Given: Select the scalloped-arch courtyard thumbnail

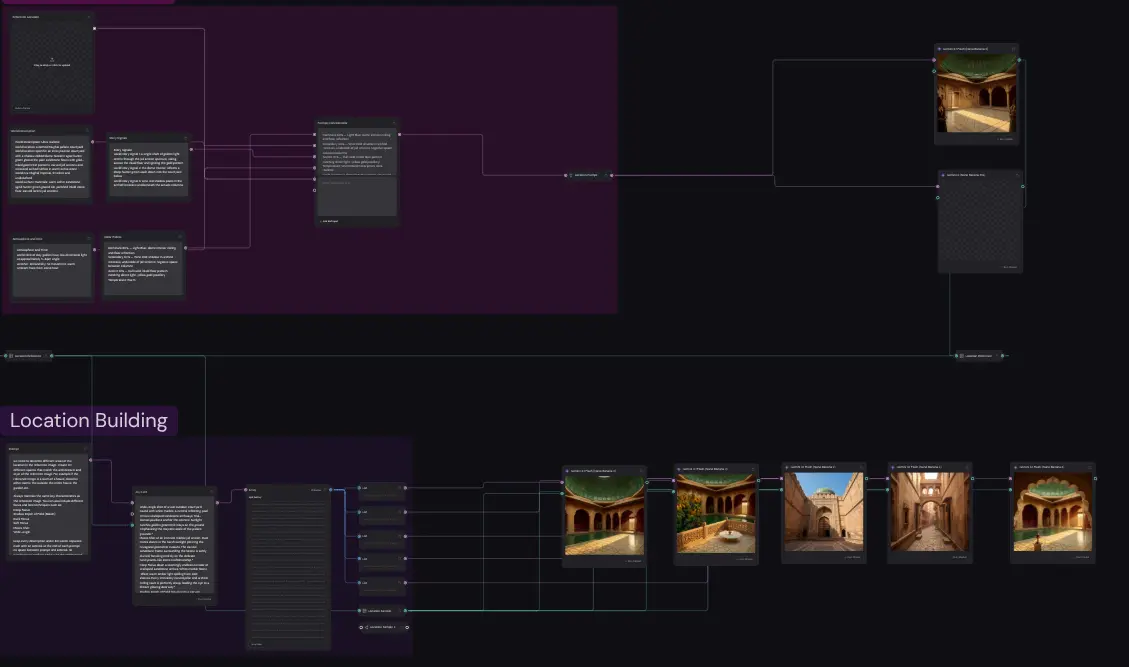Looking at the screenshot, I should (x=1052, y=512).
